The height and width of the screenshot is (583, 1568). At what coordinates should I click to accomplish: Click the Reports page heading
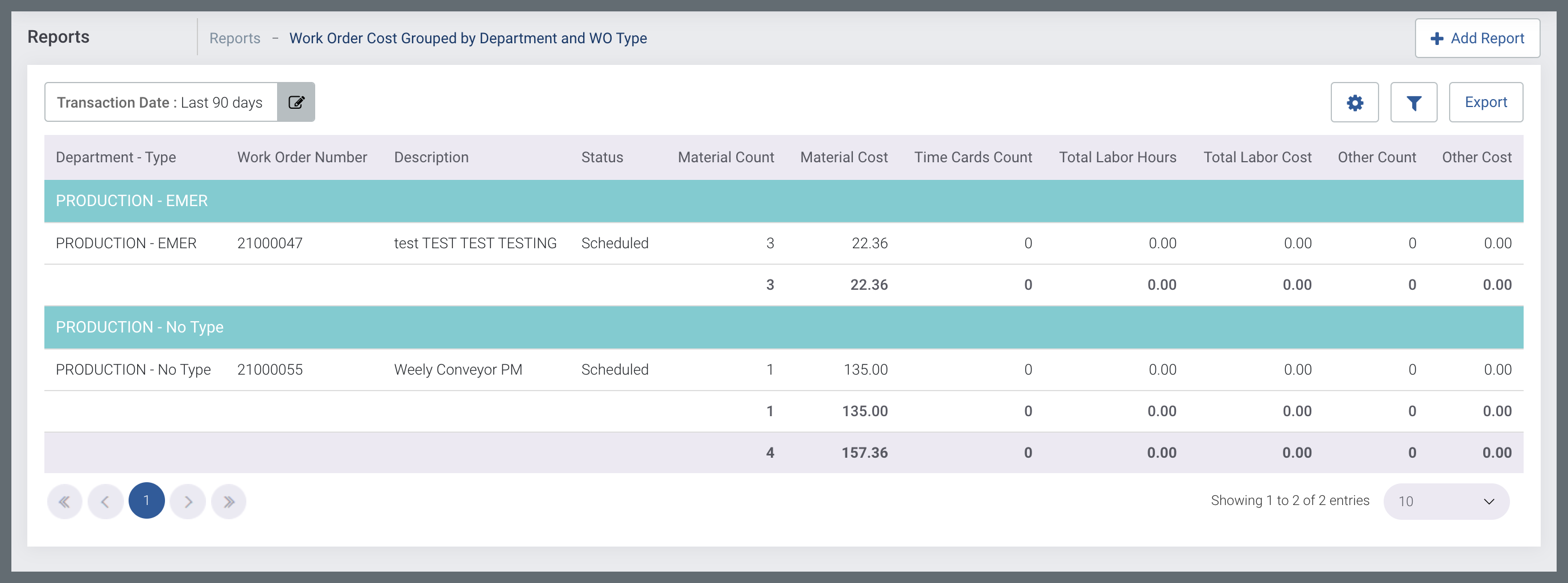pos(59,36)
